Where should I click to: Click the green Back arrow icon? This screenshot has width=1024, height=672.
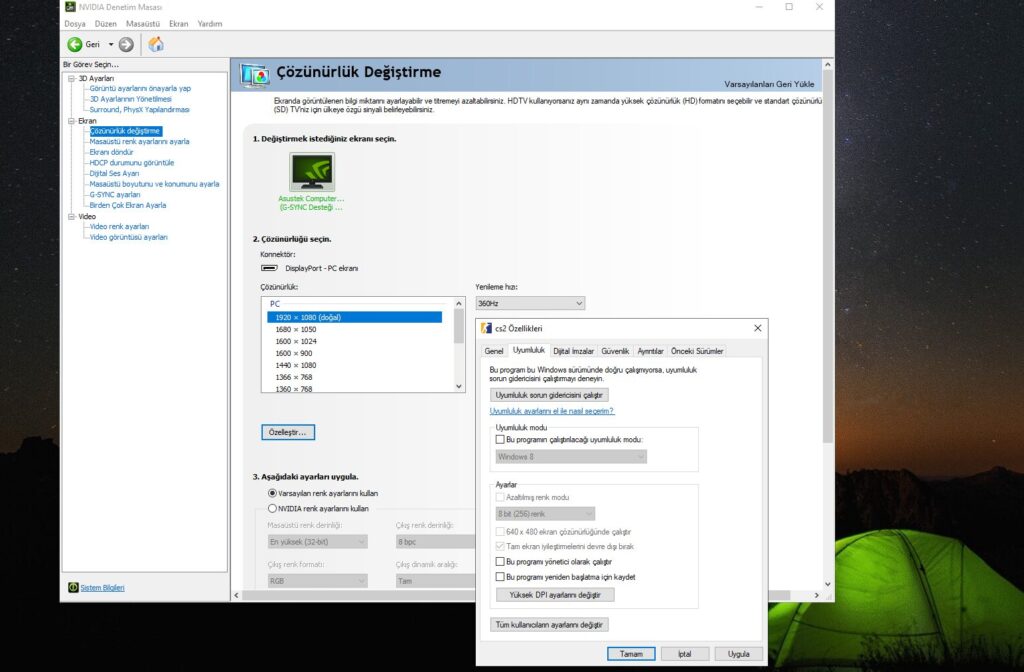[75, 44]
